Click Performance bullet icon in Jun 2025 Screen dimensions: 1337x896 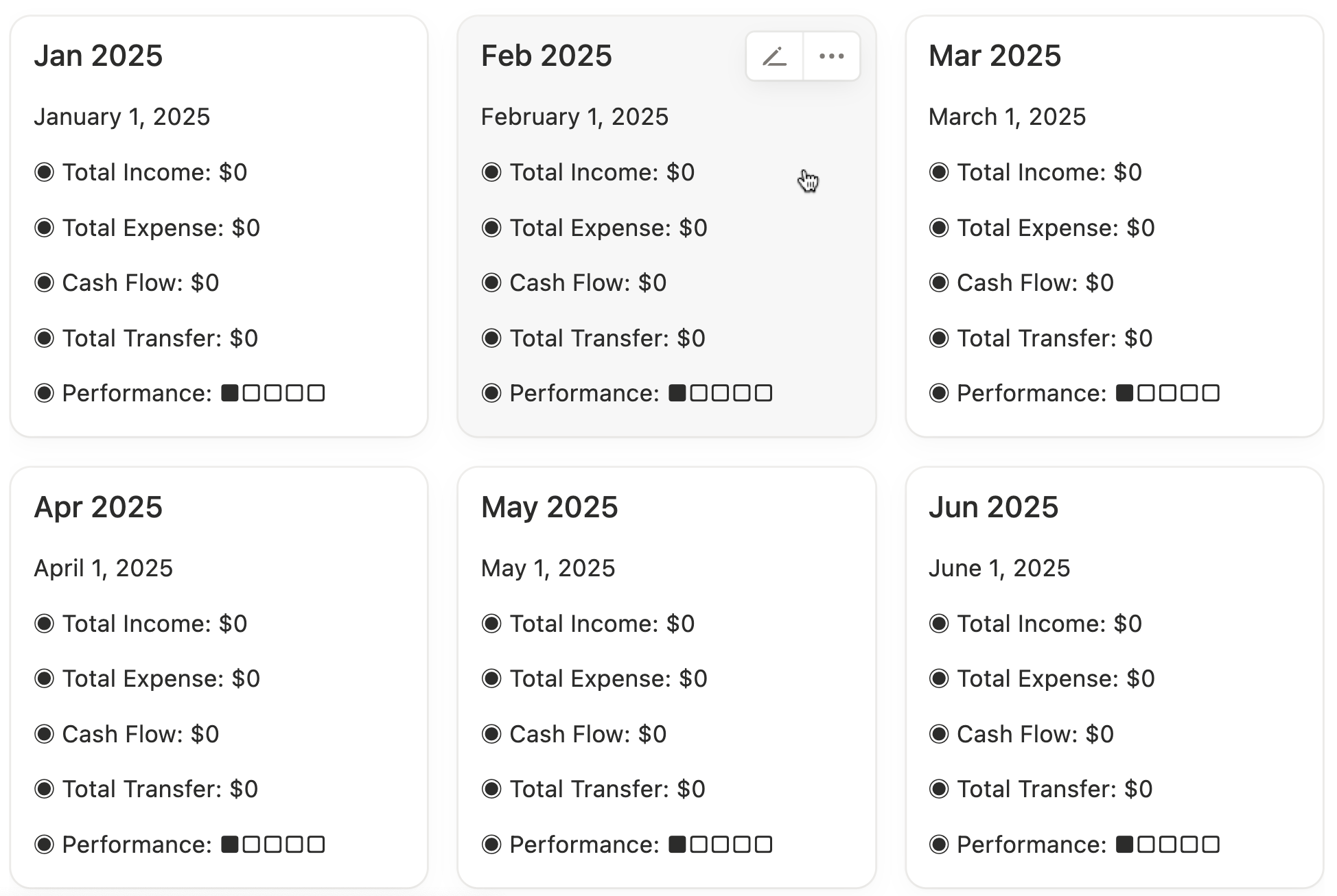(938, 845)
